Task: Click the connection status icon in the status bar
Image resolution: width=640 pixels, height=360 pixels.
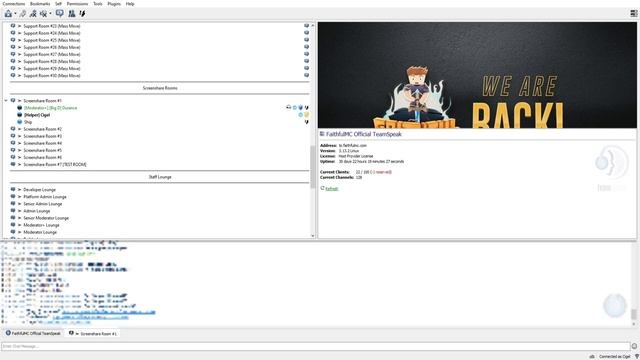Action: point(592,356)
